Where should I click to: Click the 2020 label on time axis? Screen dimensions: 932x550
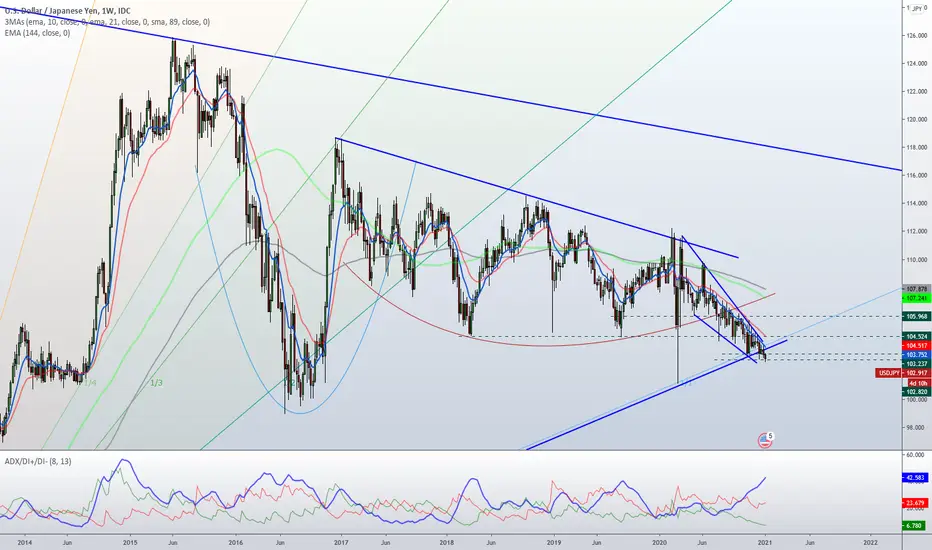(659, 542)
